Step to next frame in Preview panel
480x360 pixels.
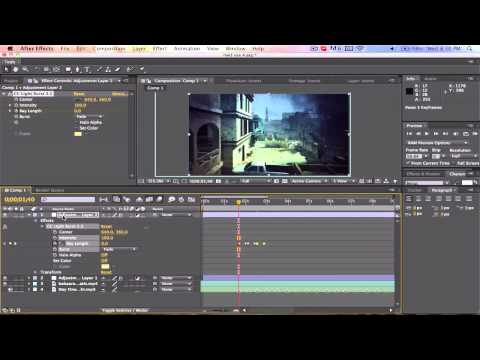[436, 134]
